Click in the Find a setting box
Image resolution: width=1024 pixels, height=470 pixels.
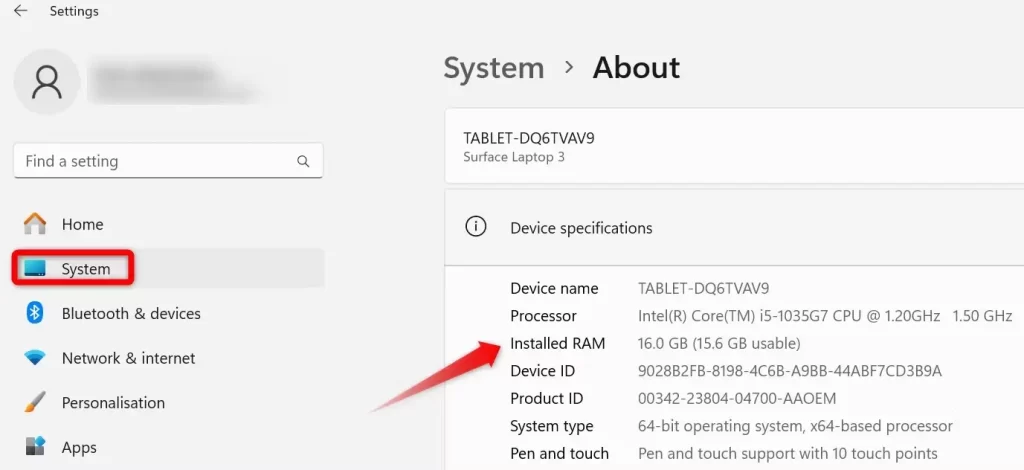168,161
